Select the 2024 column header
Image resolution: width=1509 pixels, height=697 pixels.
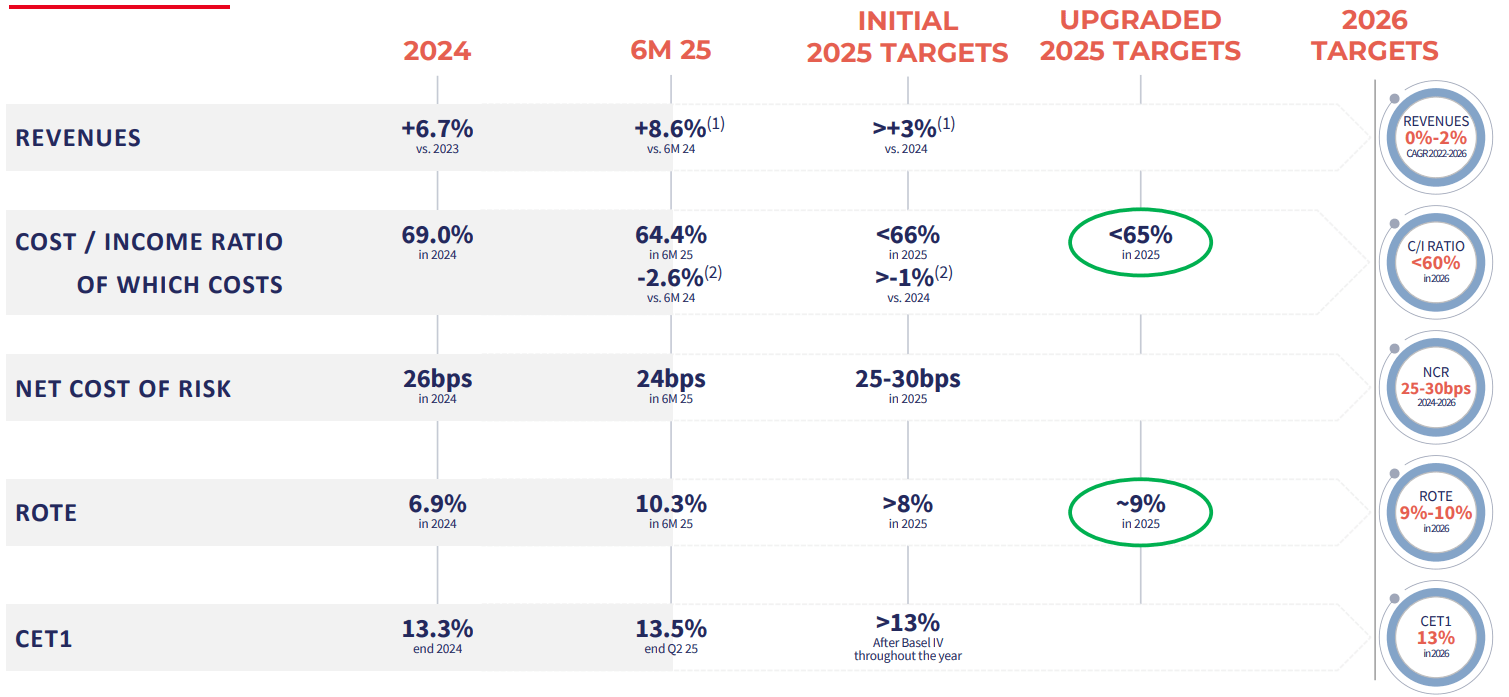(x=437, y=51)
